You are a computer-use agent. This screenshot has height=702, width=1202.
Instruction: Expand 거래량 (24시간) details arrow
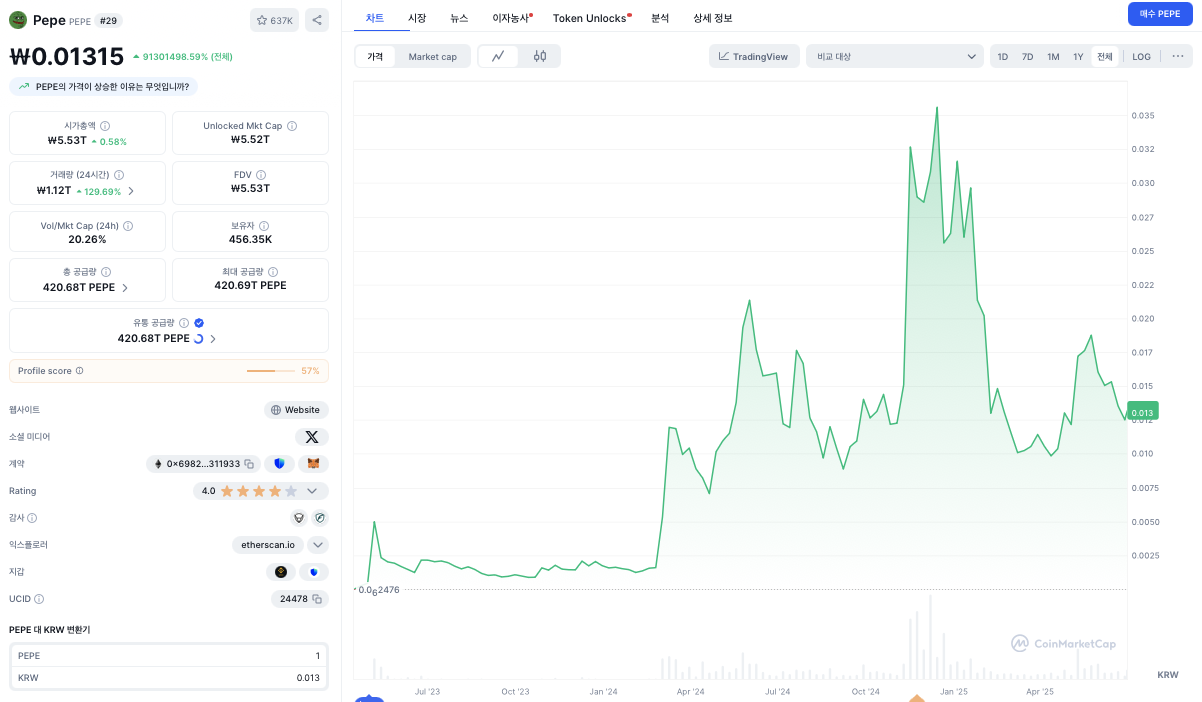(131, 191)
